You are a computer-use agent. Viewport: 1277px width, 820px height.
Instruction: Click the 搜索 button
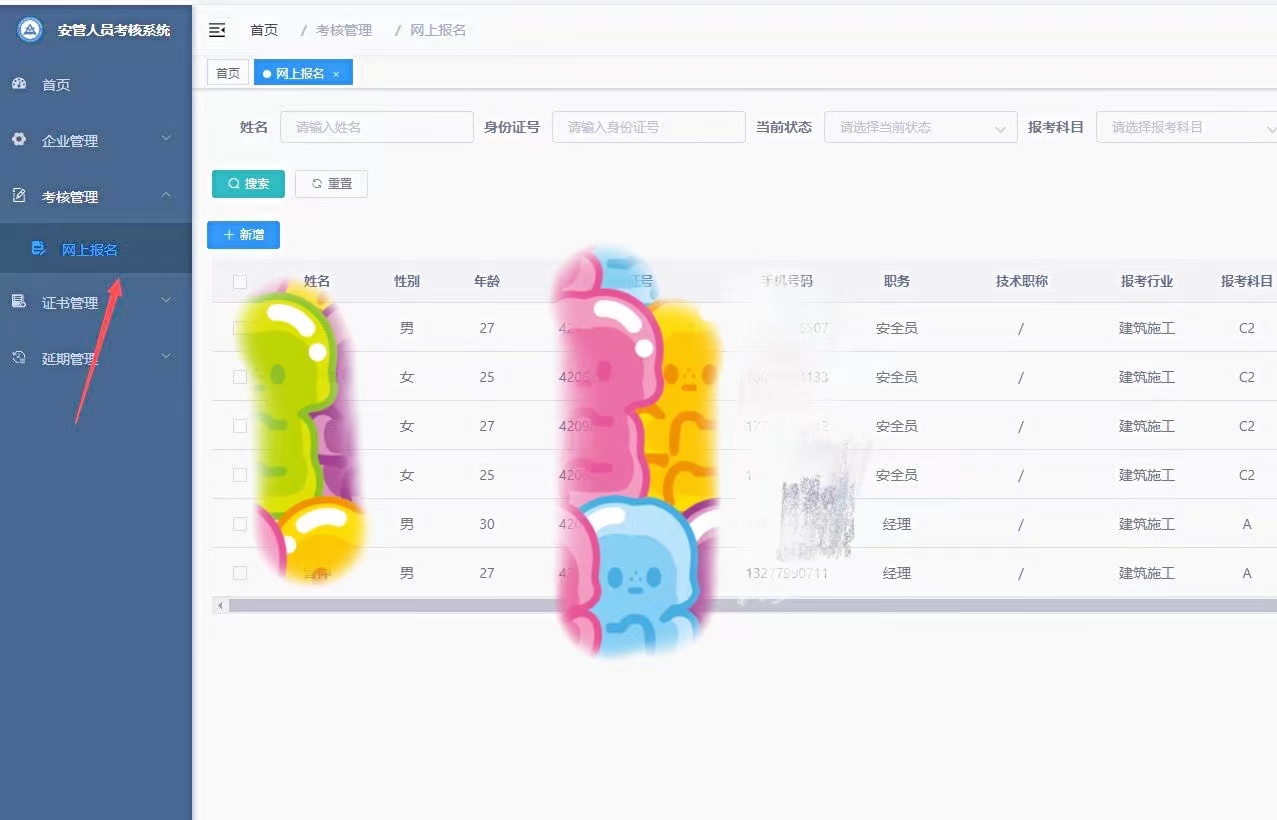pos(248,184)
